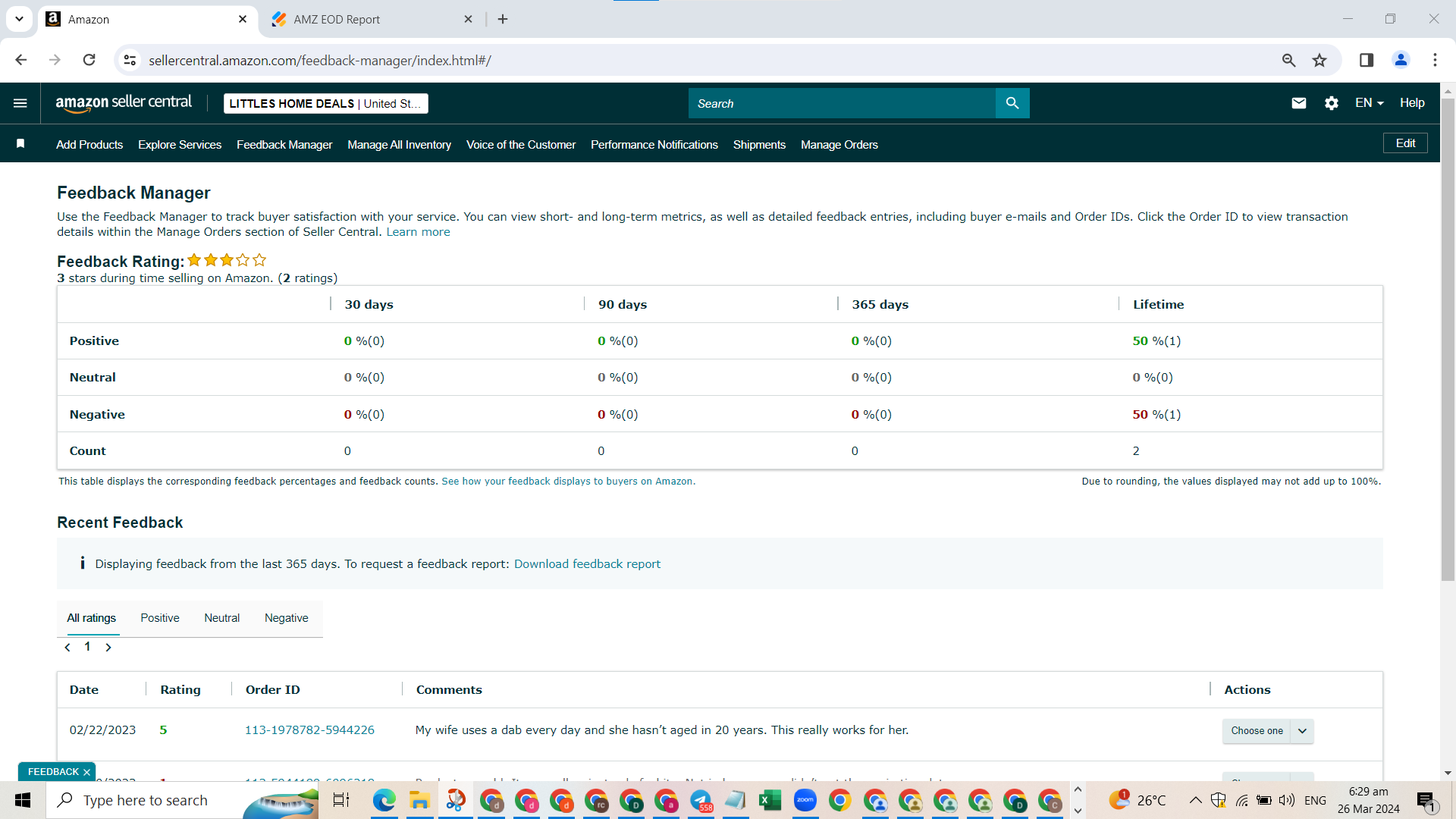Image resolution: width=1456 pixels, height=819 pixels.
Task: Open Telegram from the taskbar
Action: tap(701, 800)
